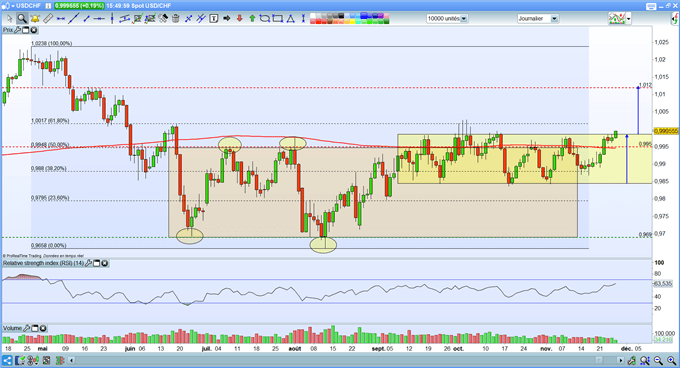Screen dimensions: 680x368
Task: Select the ellipse drawing tool
Action: [x=265, y=18]
